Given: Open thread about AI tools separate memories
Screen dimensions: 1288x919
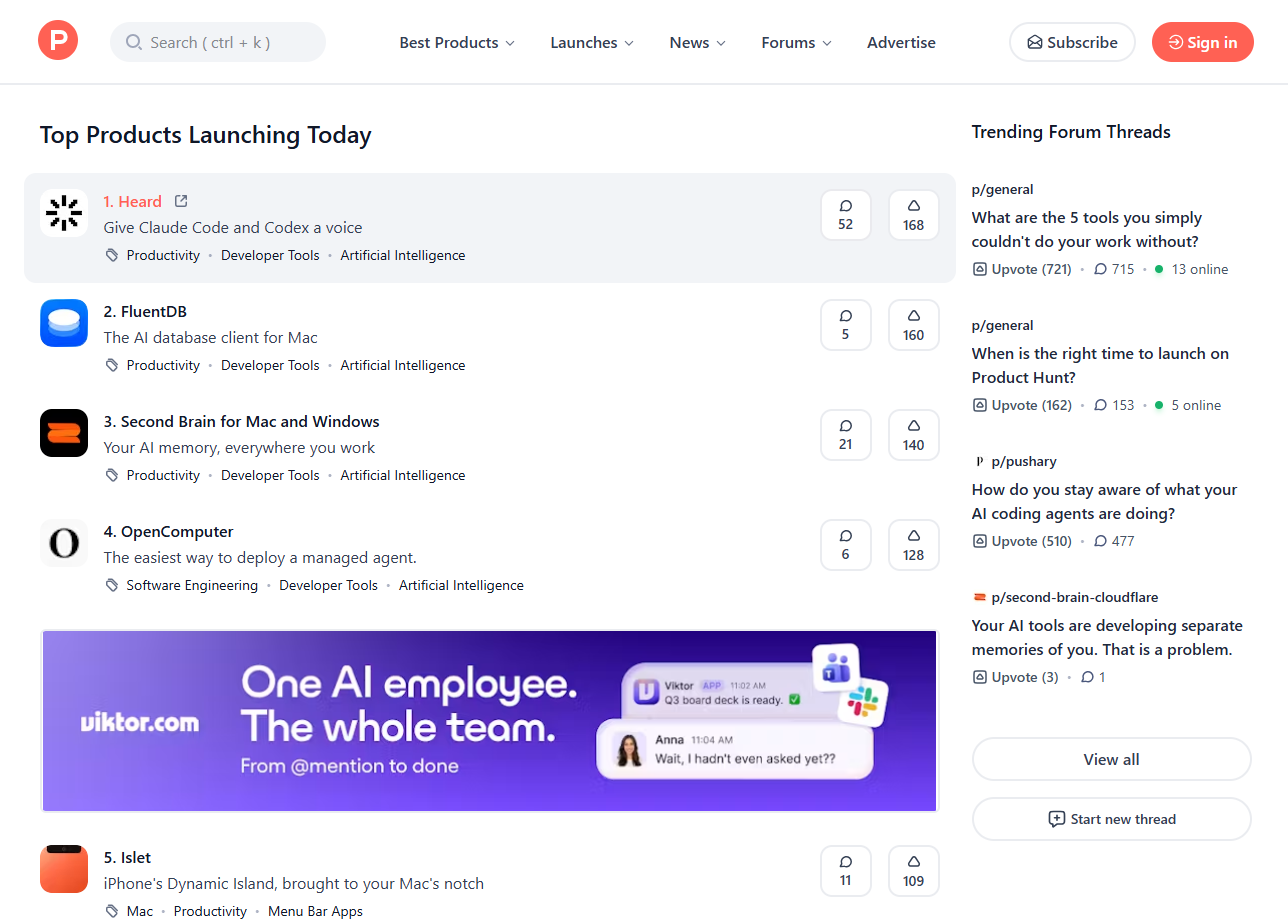Looking at the screenshot, I should [x=1107, y=637].
